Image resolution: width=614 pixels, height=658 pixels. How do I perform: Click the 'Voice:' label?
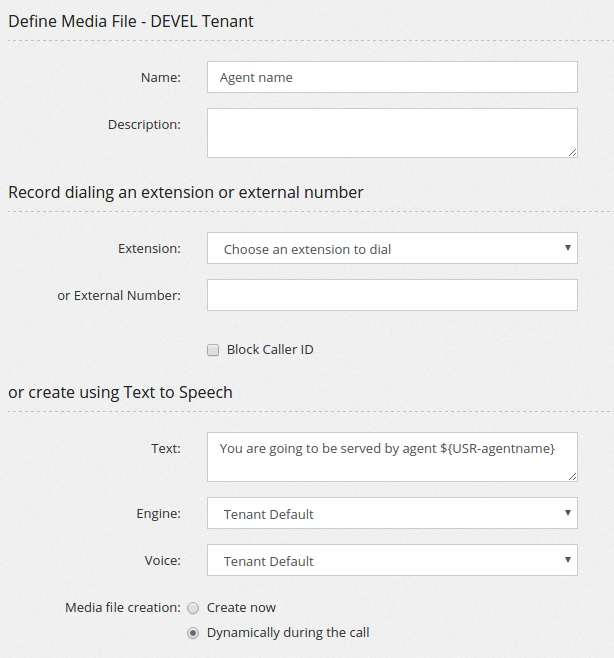click(x=161, y=561)
